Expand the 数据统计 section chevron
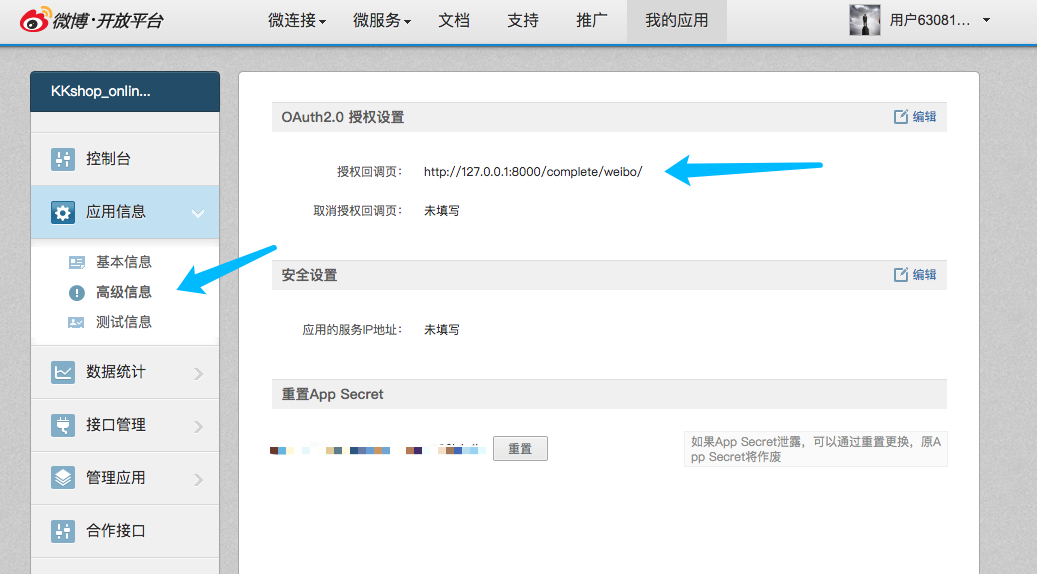The width and height of the screenshot is (1037, 574). 198,374
